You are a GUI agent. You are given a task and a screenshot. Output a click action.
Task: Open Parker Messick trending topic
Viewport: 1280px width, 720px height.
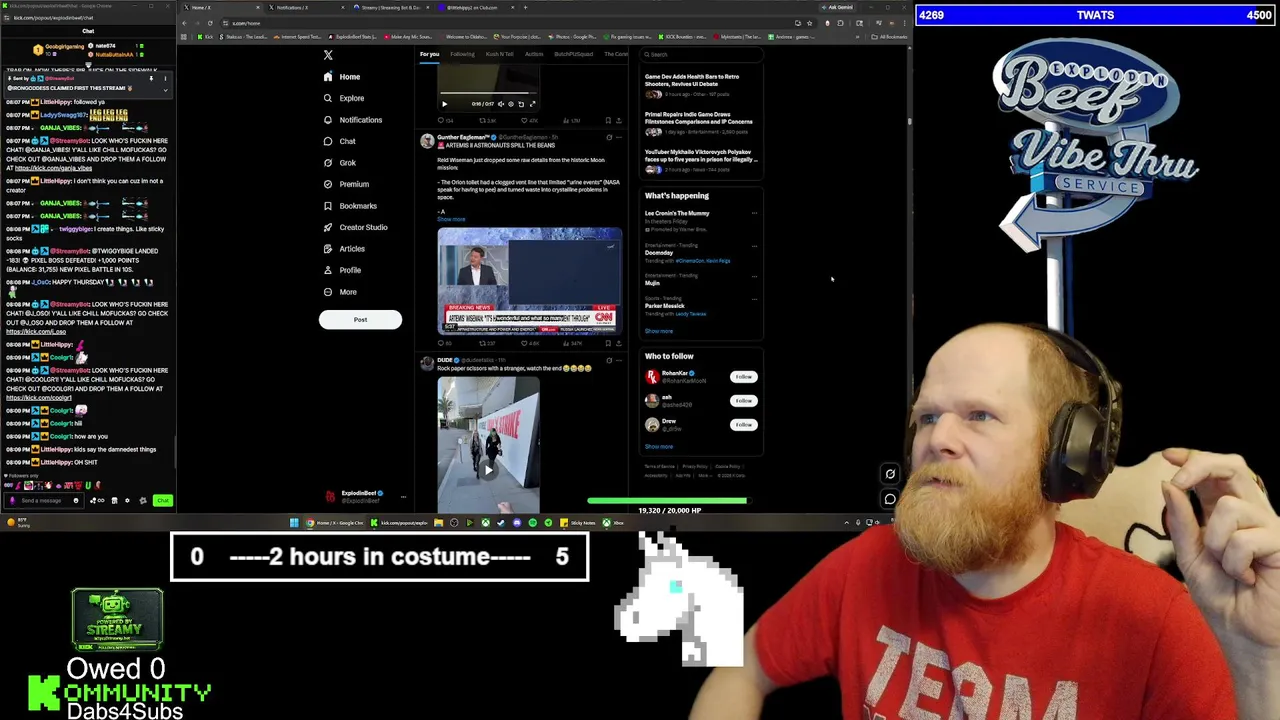click(x=665, y=306)
